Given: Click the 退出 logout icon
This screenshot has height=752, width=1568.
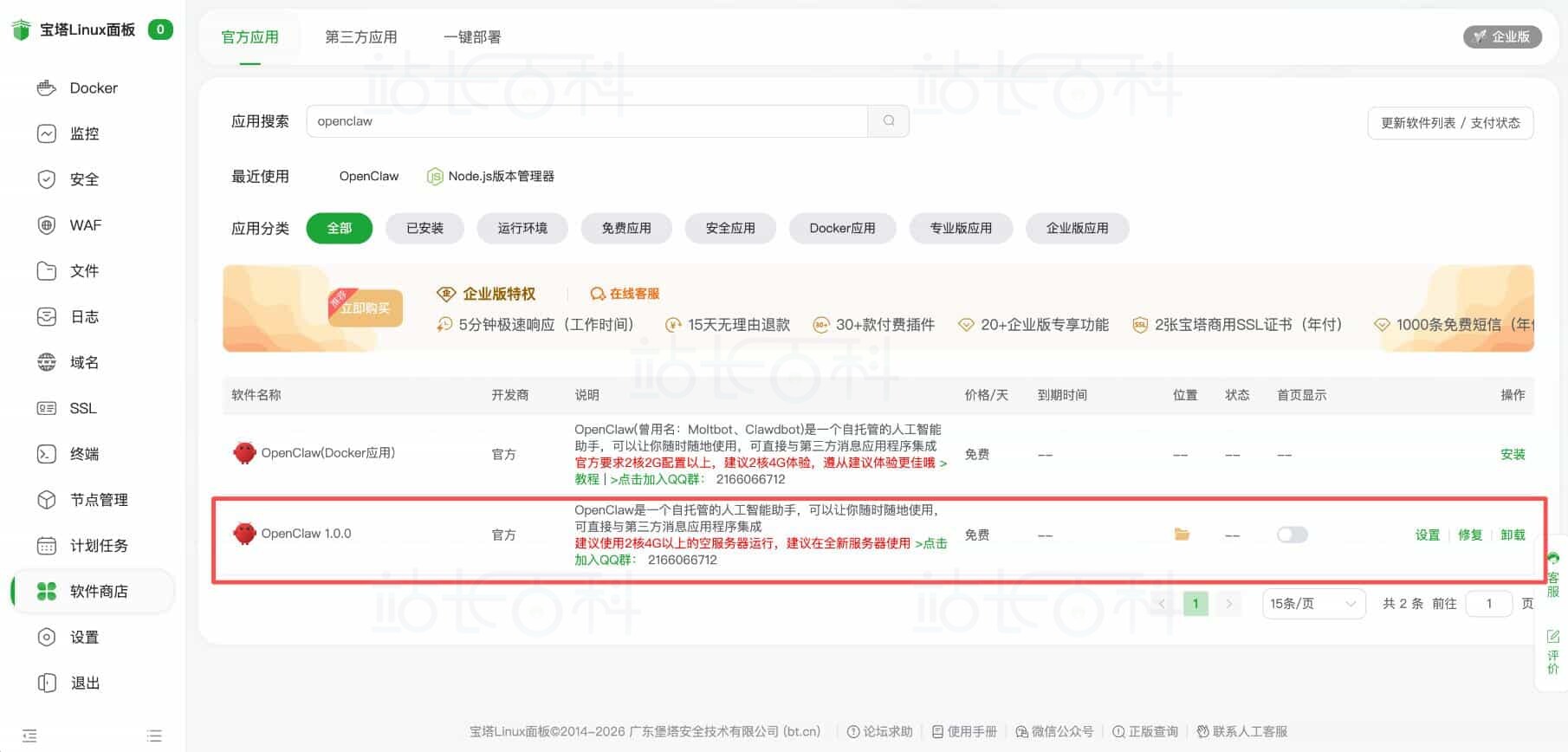Looking at the screenshot, I should [x=47, y=684].
